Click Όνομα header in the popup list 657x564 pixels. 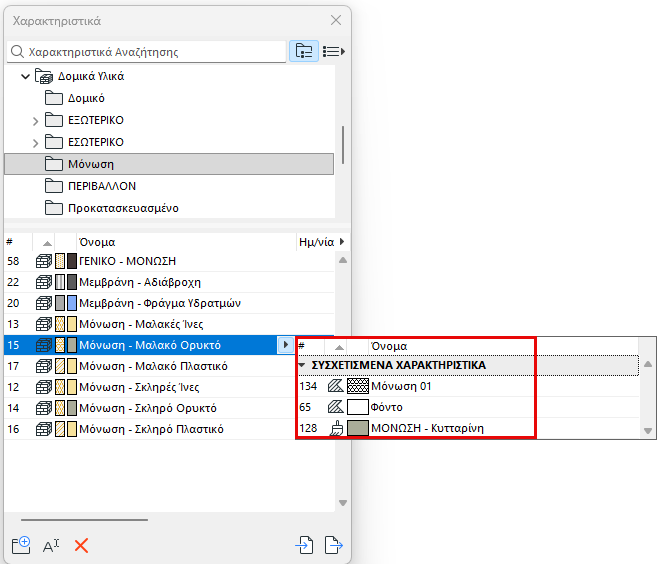tap(389, 346)
